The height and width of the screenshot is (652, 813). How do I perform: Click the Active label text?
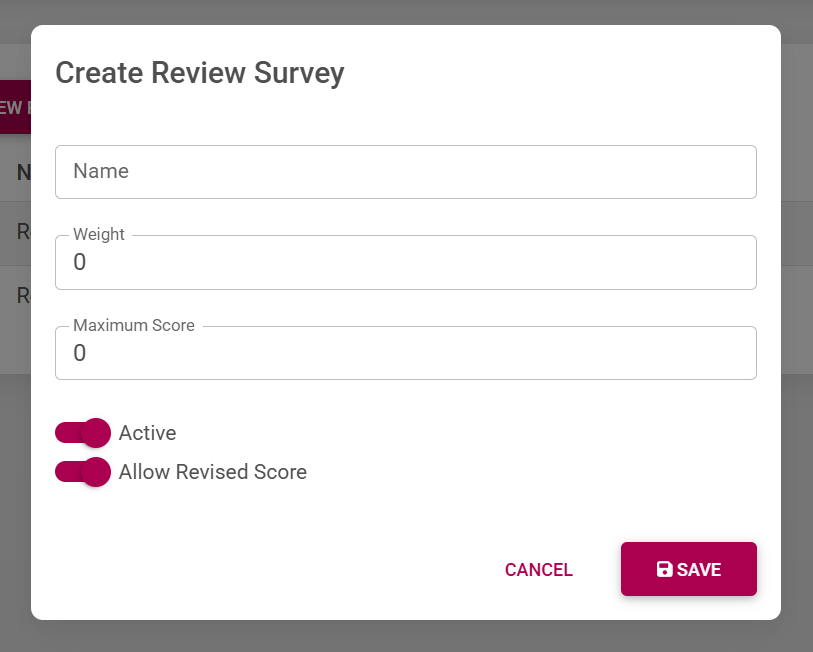coord(148,433)
